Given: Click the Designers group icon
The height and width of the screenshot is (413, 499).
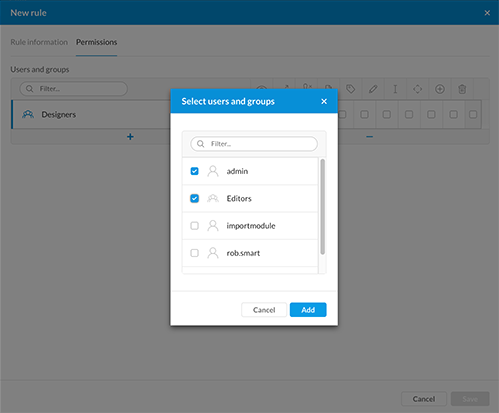Looking at the screenshot, I should [x=28, y=115].
